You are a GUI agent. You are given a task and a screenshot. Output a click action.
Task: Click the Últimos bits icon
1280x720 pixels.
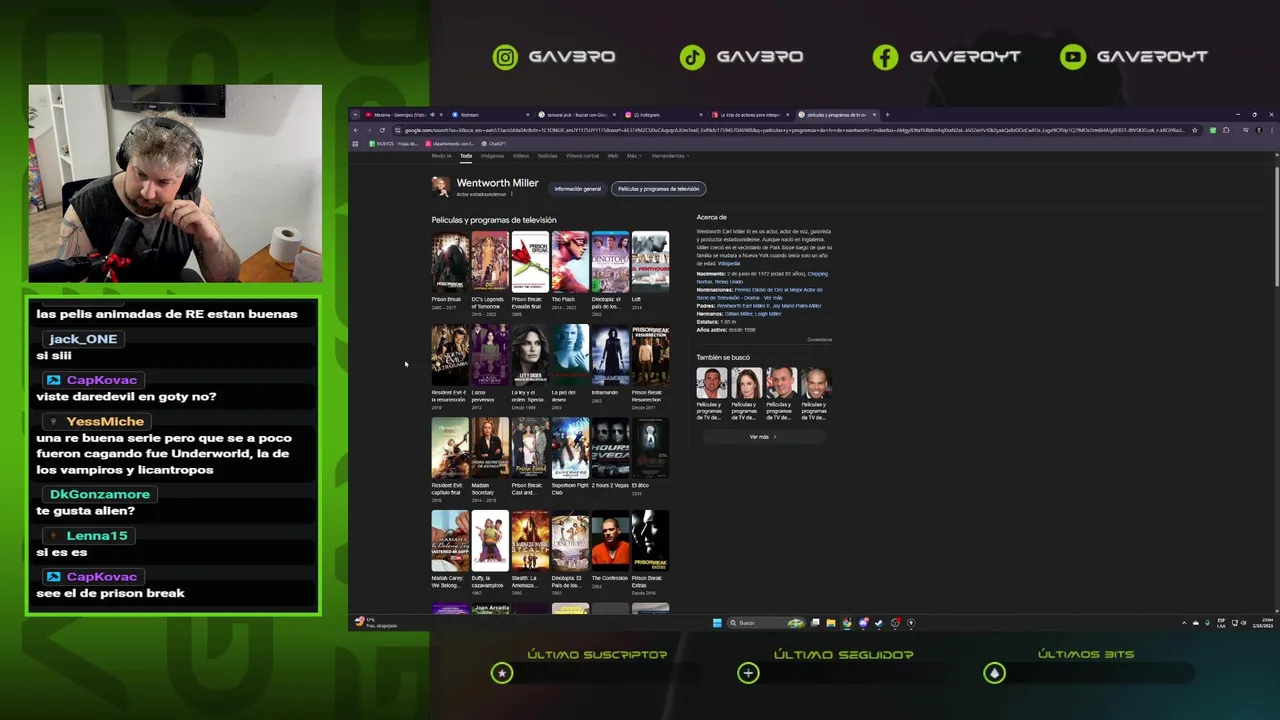[994, 673]
